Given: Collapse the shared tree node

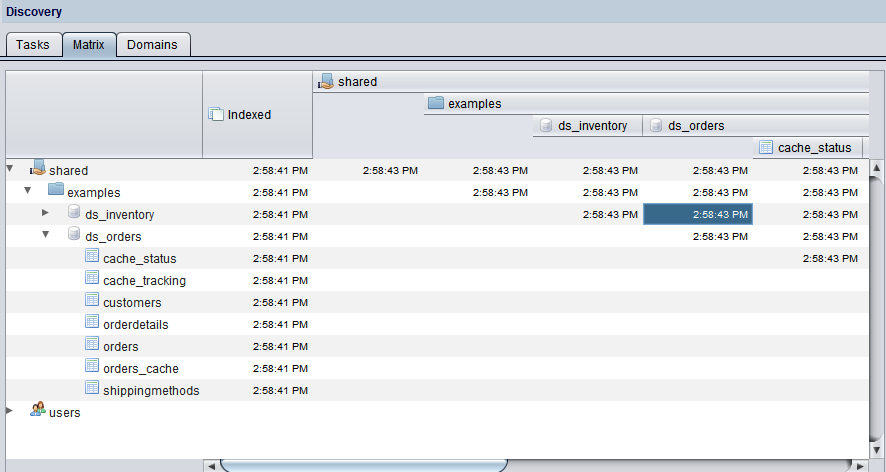Looking at the screenshot, I should click(10, 168).
